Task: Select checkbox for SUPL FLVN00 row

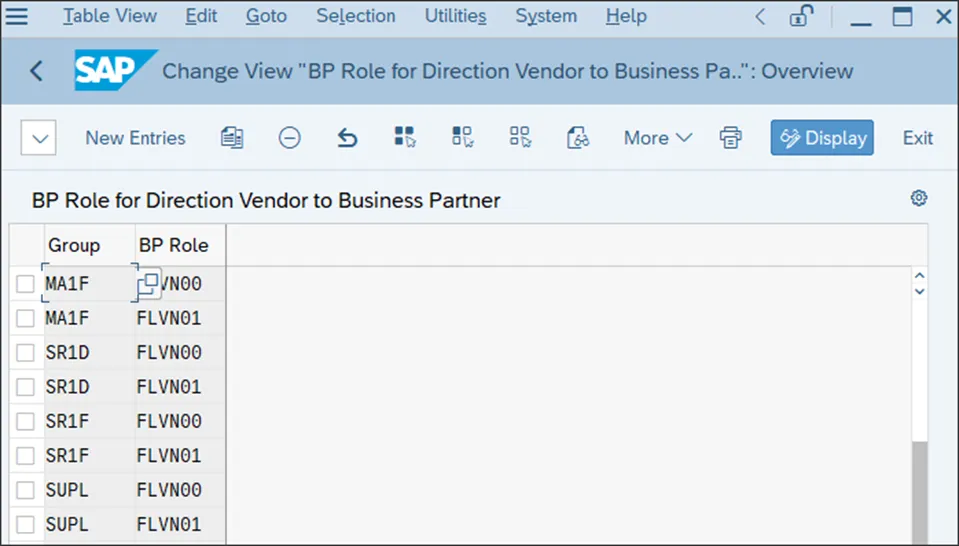Action: pyautogui.click(x=25, y=490)
